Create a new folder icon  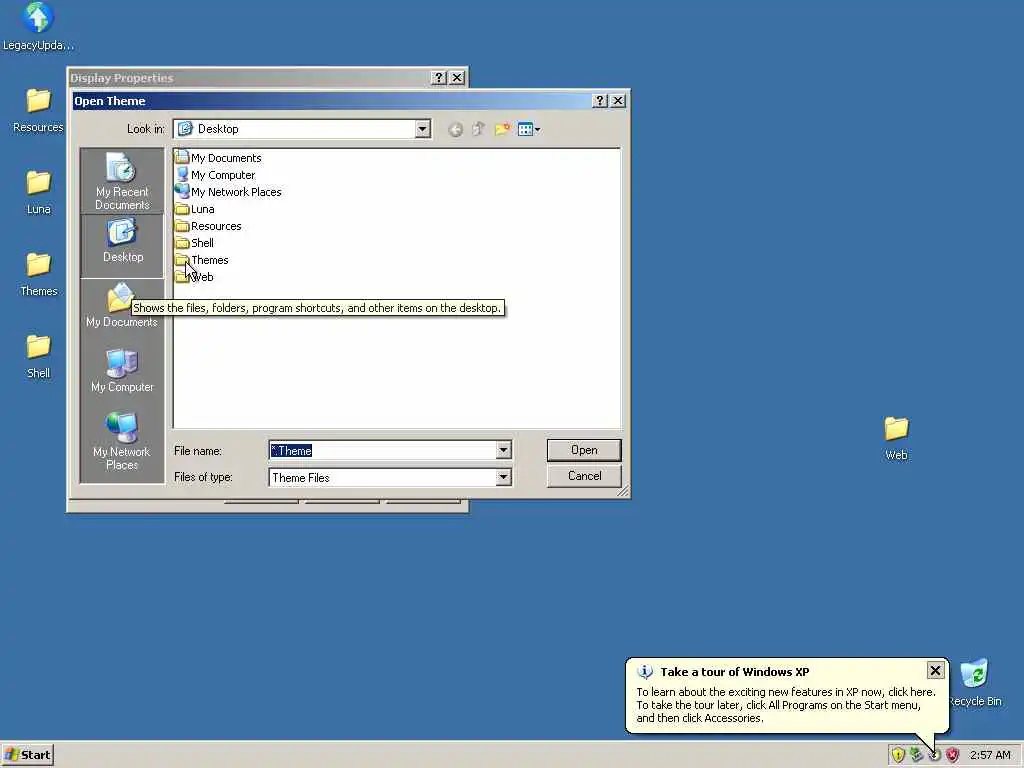(502, 129)
